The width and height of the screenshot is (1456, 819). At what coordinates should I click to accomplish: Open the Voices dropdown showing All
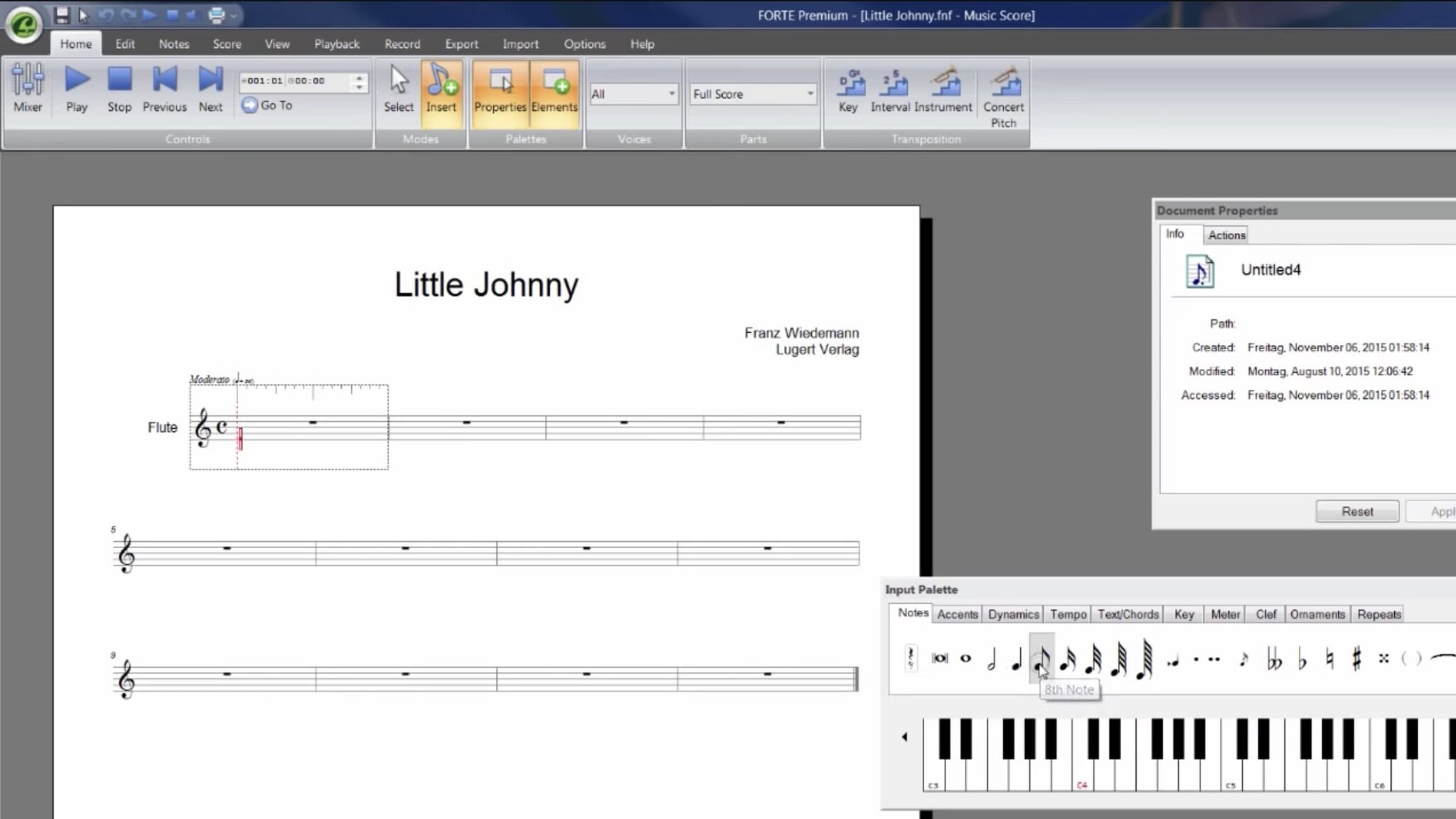[633, 93]
